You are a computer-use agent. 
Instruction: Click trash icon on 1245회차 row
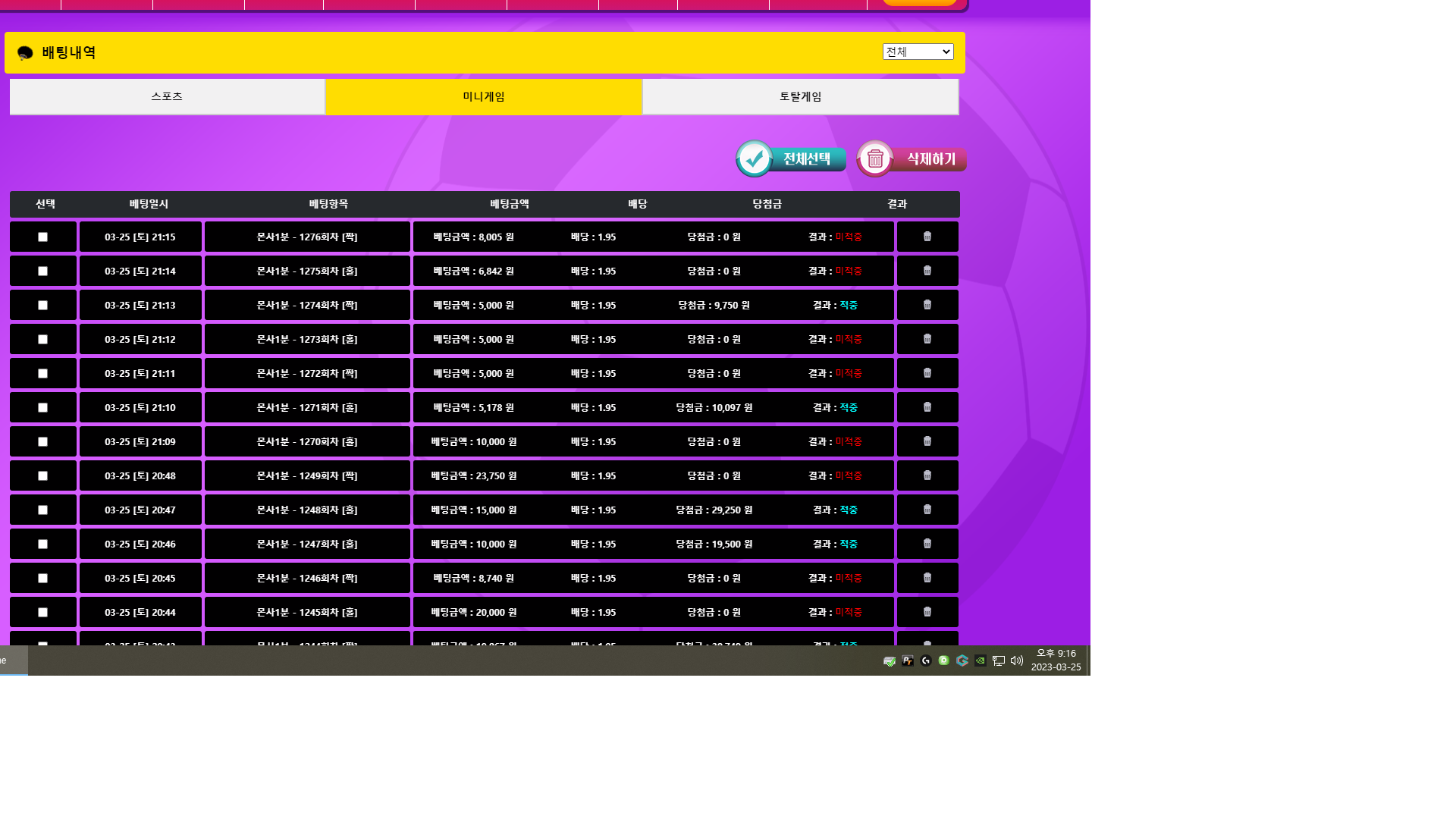tap(927, 612)
